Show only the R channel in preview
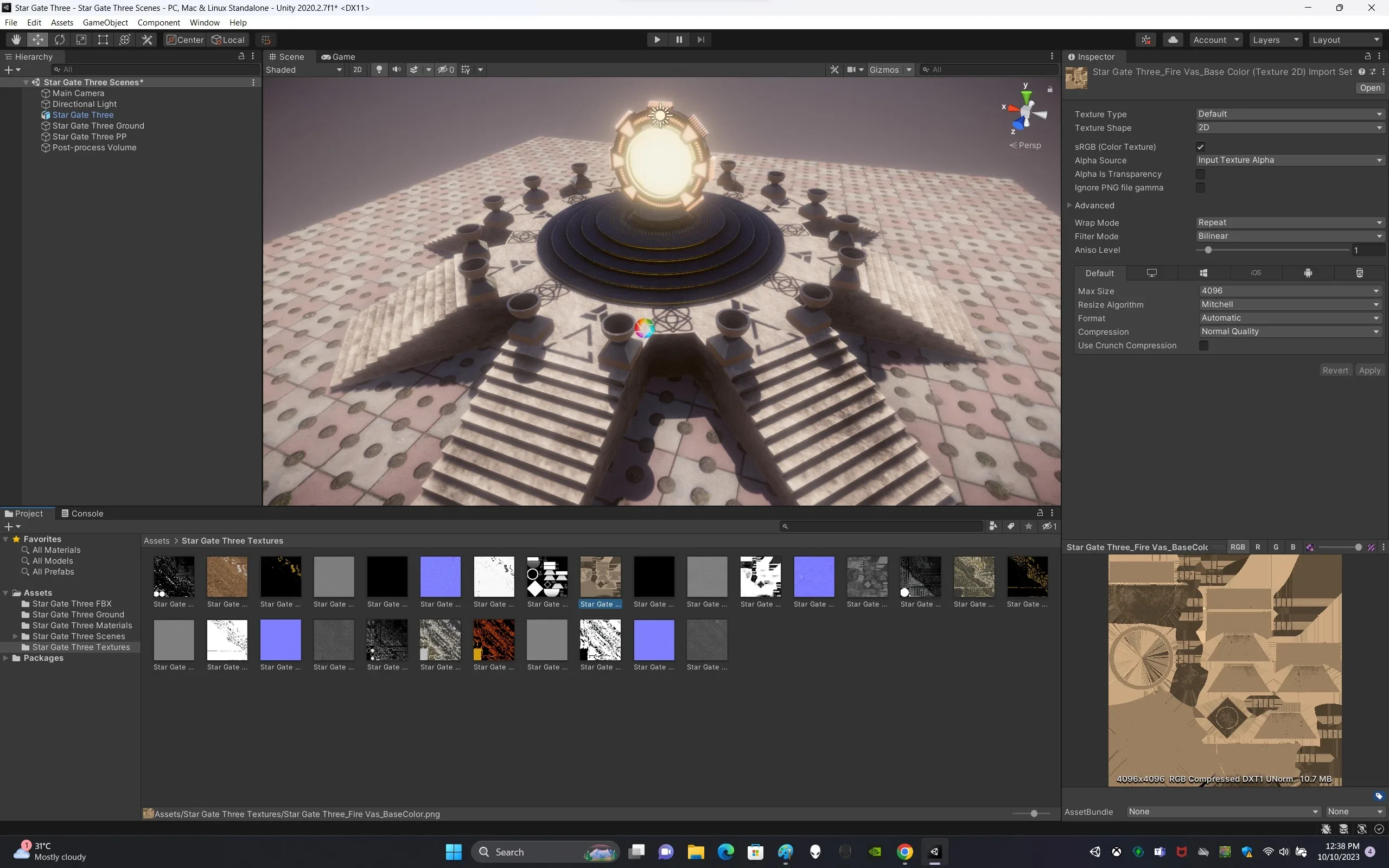 1258,547
